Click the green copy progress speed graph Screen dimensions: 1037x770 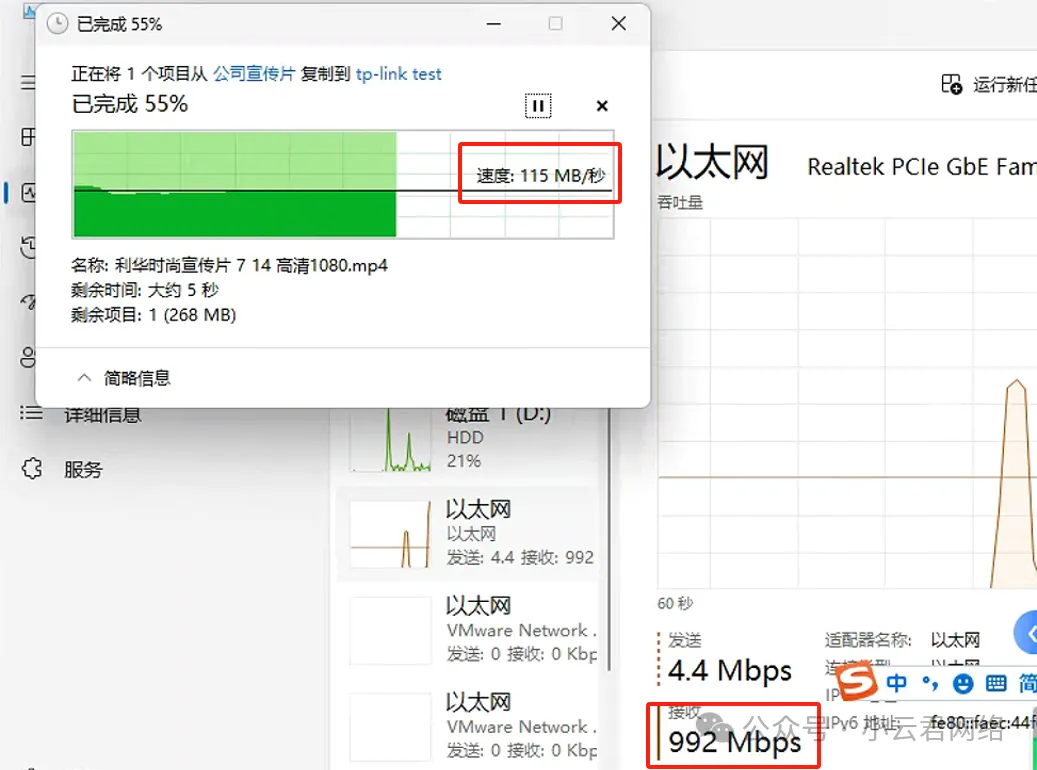[x=235, y=185]
